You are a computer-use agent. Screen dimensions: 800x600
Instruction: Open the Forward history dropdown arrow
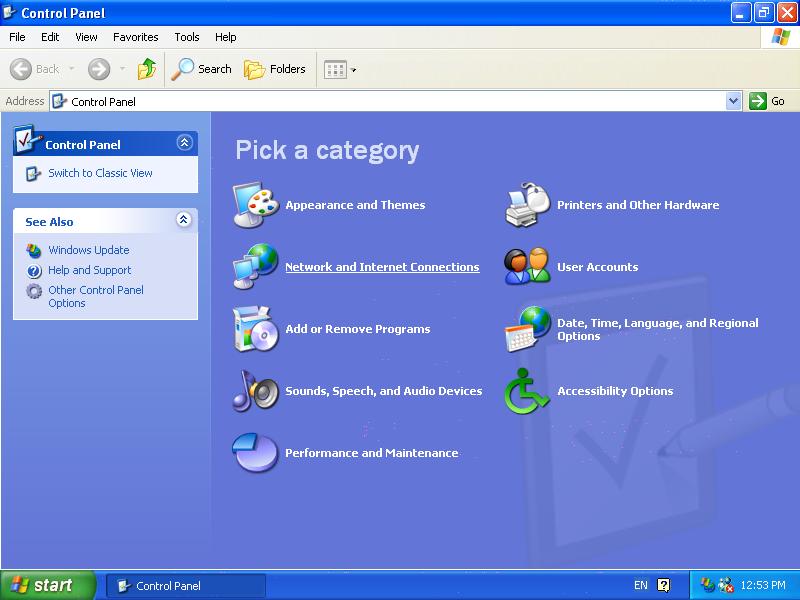[122, 69]
